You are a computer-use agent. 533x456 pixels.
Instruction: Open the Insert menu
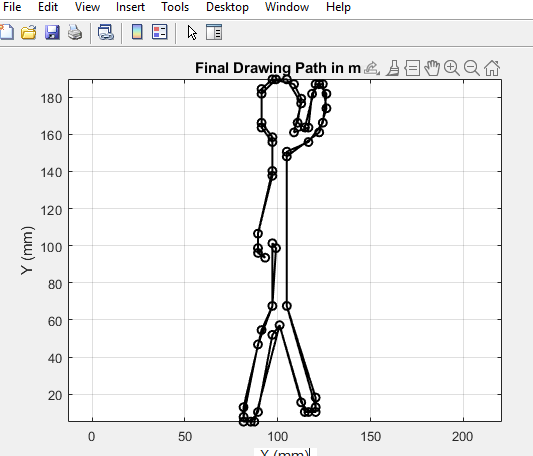130,7
